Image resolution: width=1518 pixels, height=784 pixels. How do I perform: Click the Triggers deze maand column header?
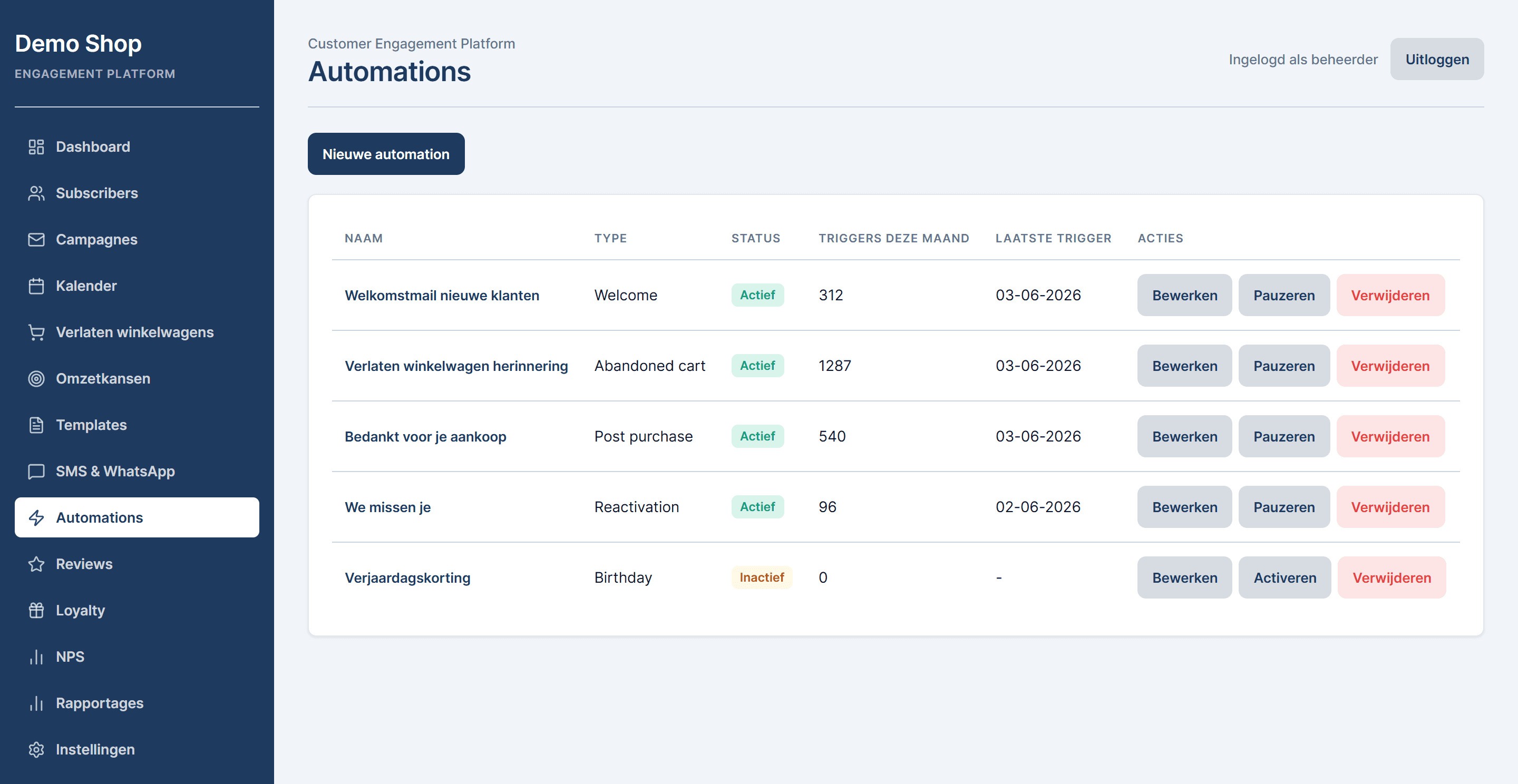pos(893,238)
